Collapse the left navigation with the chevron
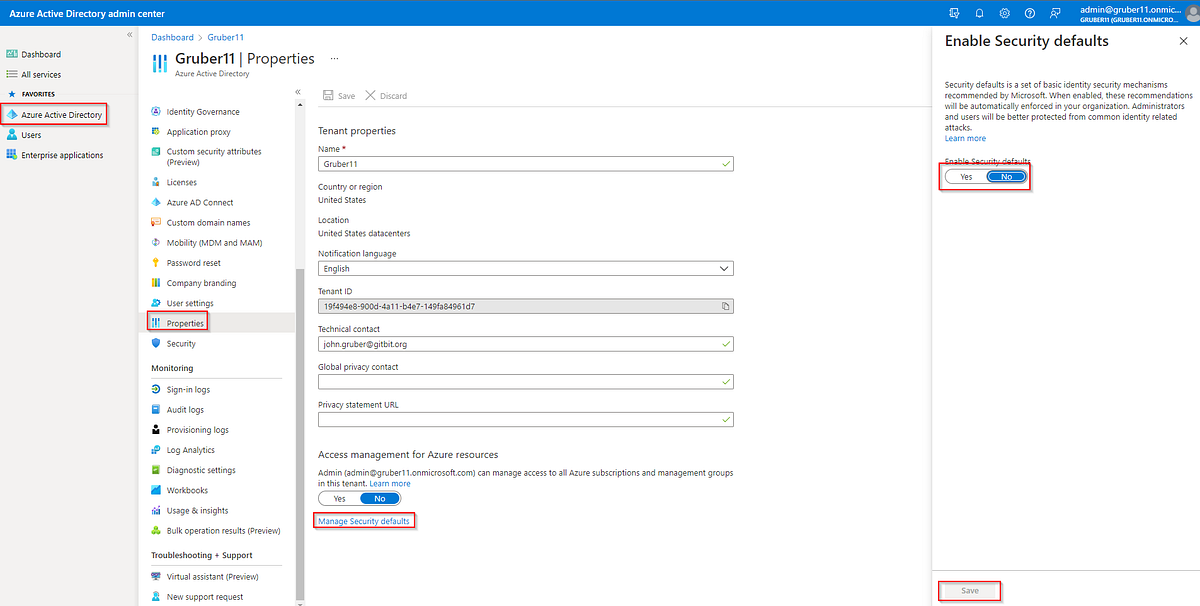The width and height of the screenshot is (1200, 606). pyautogui.click(x=129, y=33)
